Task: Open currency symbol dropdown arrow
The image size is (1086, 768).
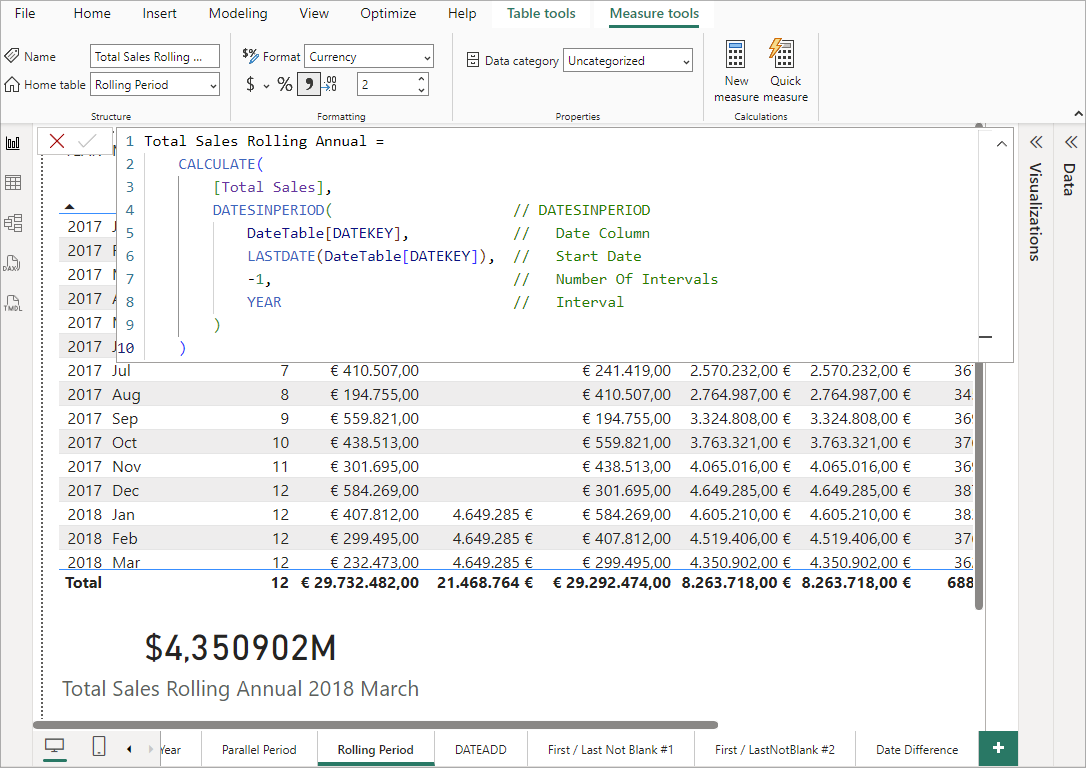Action: pos(266,86)
